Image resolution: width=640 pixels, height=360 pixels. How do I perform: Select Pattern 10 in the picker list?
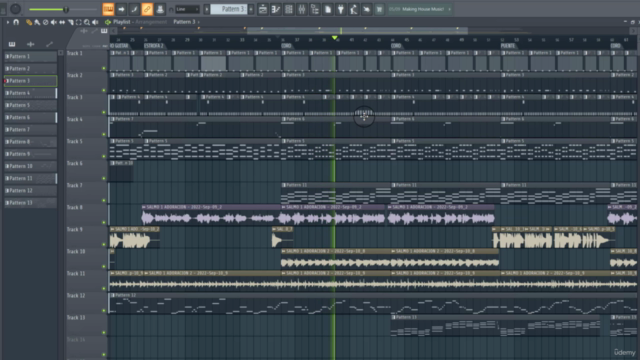[x=31, y=166]
